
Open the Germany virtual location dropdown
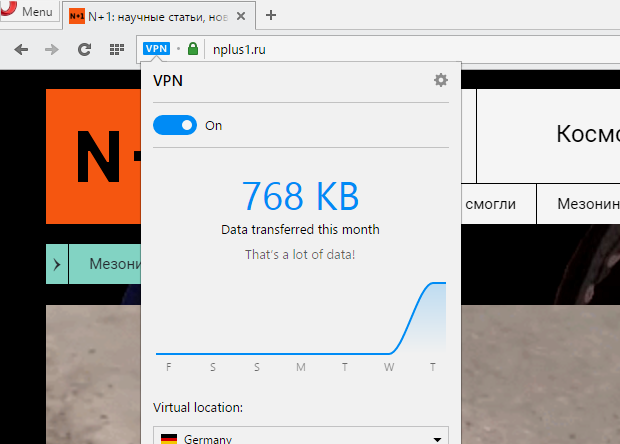click(x=301, y=435)
